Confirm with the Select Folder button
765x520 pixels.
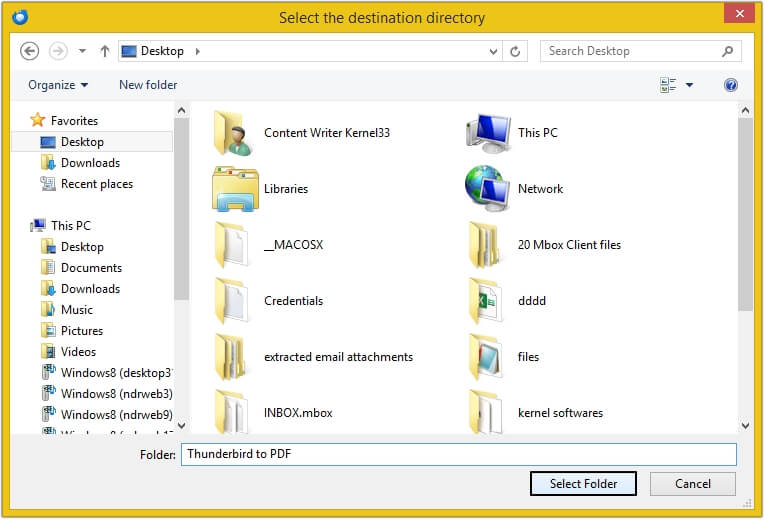pyautogui.click(x=583, y=483)
